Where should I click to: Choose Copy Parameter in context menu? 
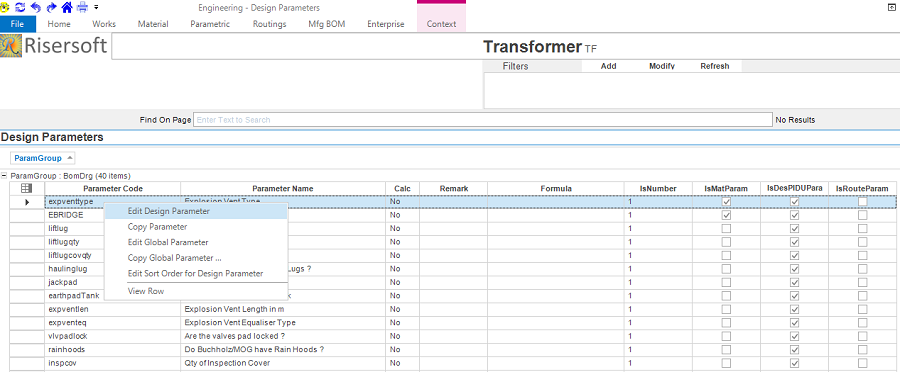point(195,227)
